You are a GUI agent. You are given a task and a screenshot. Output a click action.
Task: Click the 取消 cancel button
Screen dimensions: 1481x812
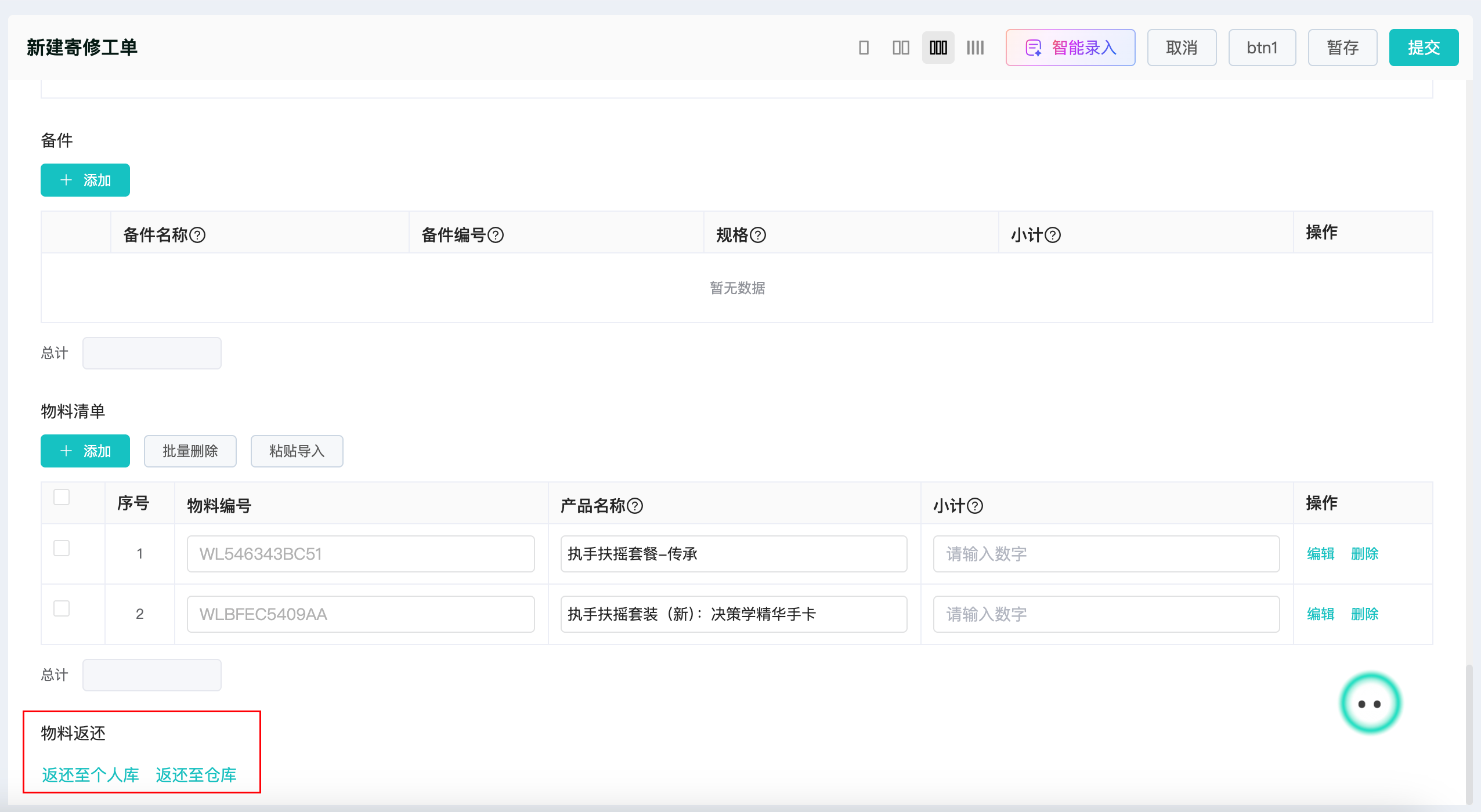pyautogui.click(x=1182, y=48)
